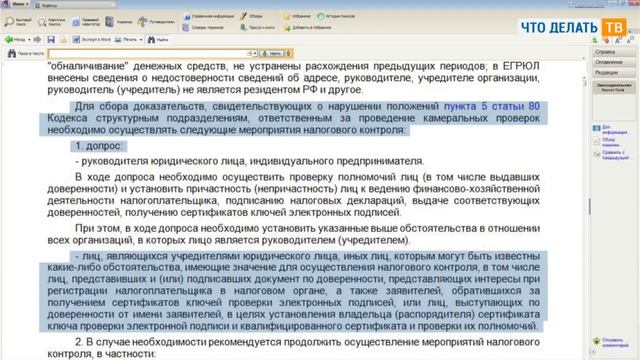640x360 pixels.
Task: Open the Guides (Путеводители) section
Action: pyautogui.click(x=156, y=22)
